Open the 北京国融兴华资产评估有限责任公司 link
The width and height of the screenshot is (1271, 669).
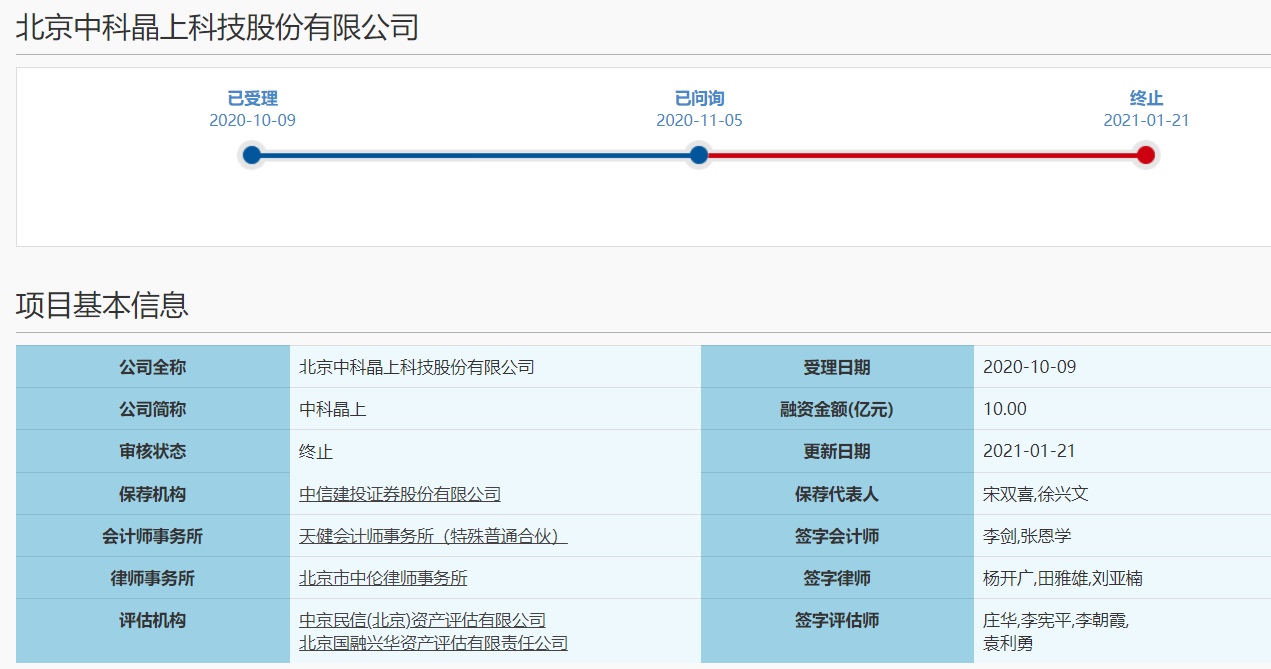pyautogui.click(x=431, y=642)
